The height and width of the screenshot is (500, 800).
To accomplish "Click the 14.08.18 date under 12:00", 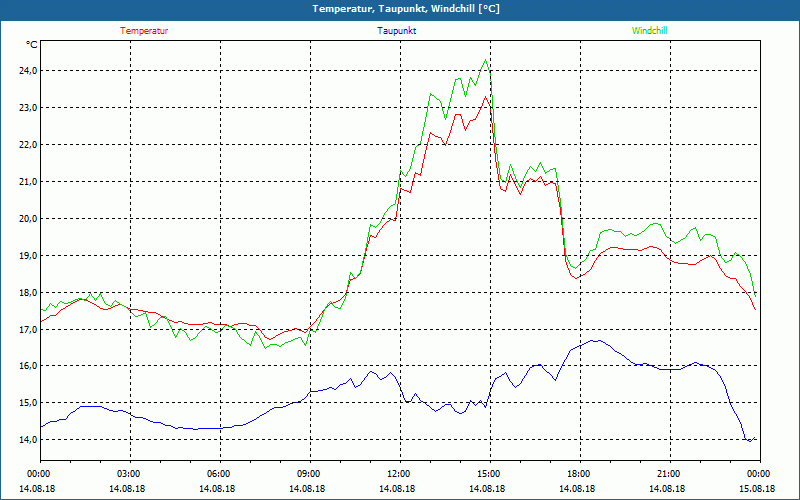I will click(397, 489).
